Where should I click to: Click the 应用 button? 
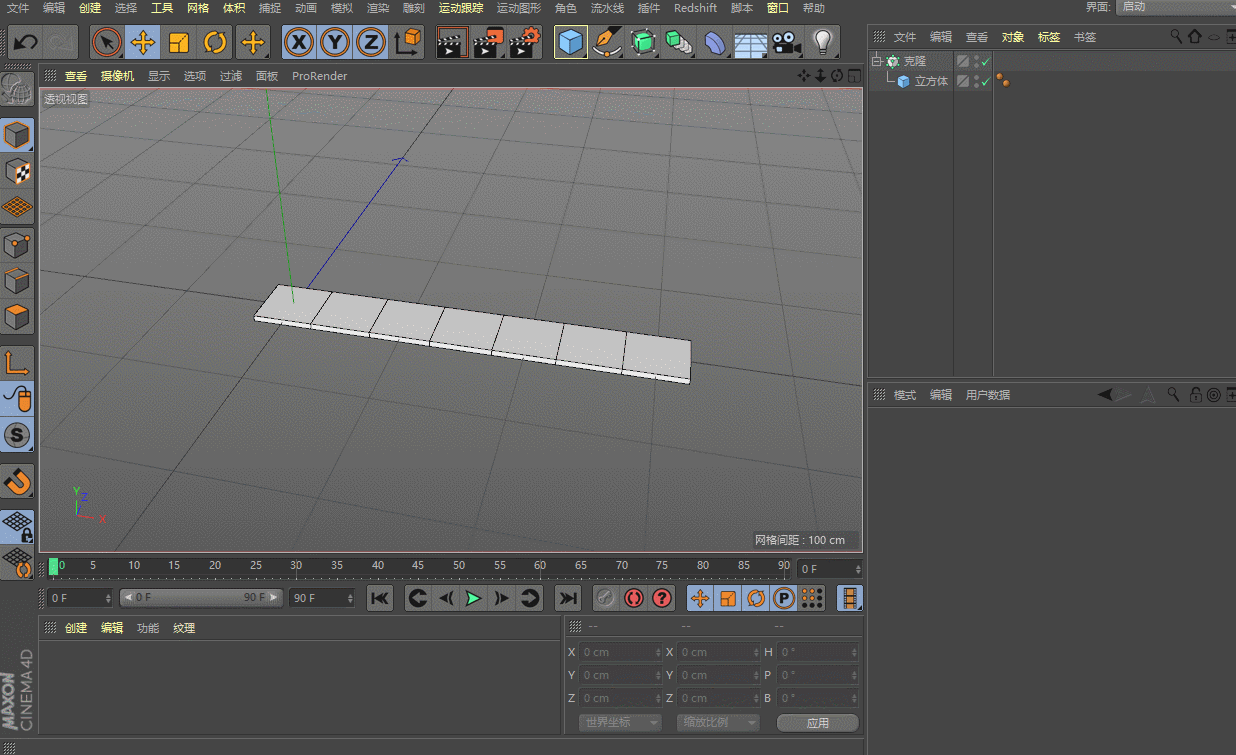pyautogui.click(x=817, y=722)
